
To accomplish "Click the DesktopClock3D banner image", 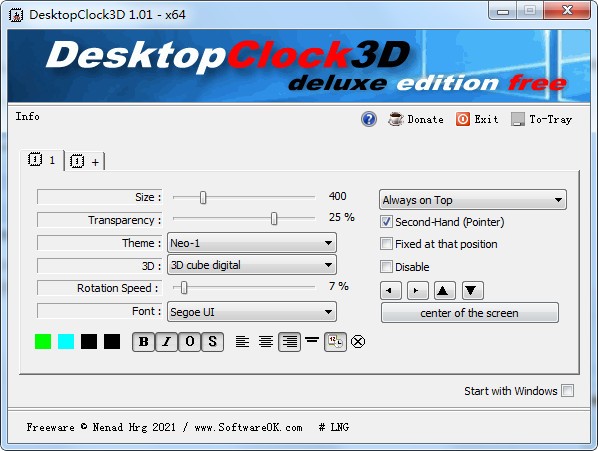I will (x=299, y=66).
